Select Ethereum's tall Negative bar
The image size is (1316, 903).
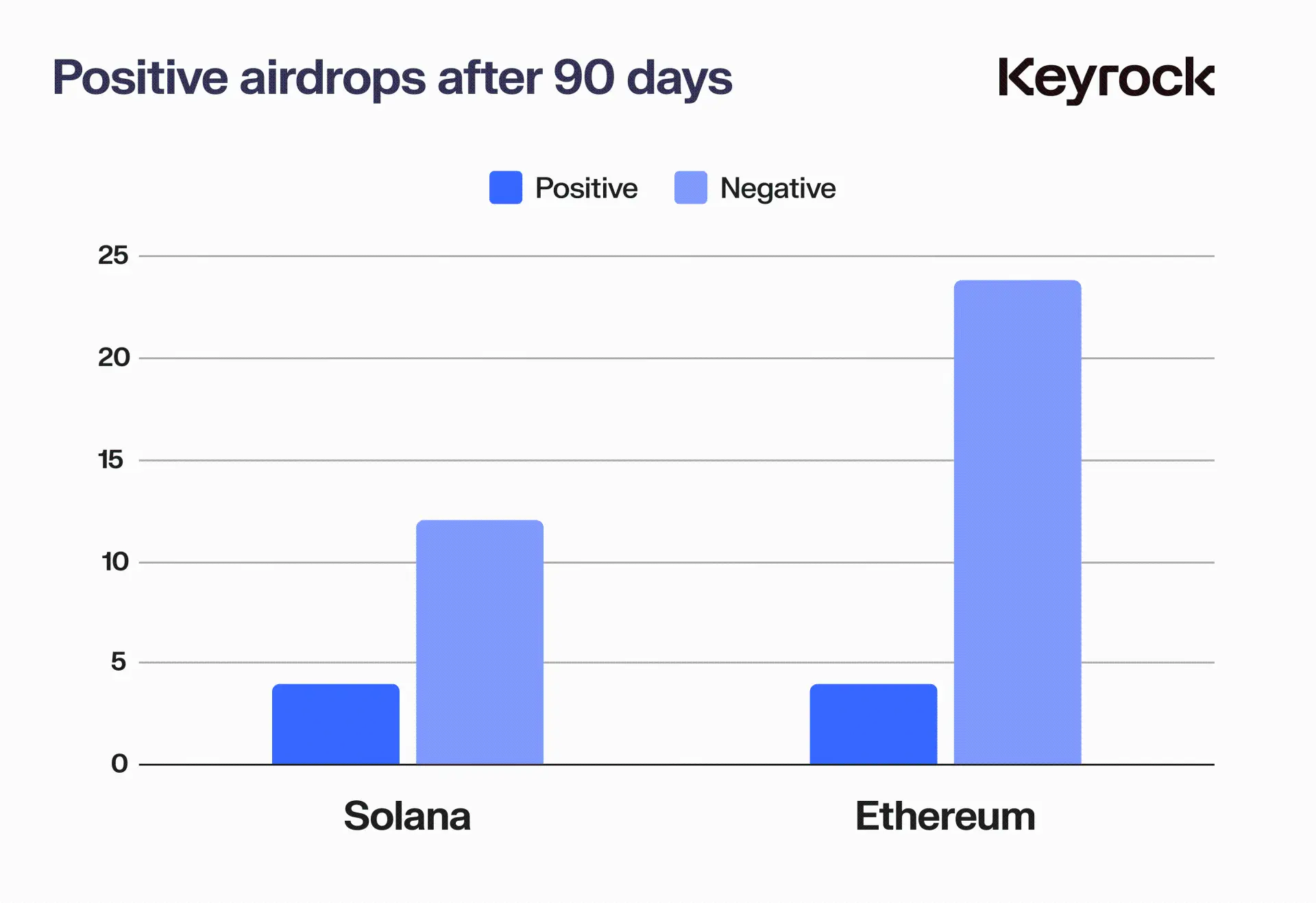1017,522
